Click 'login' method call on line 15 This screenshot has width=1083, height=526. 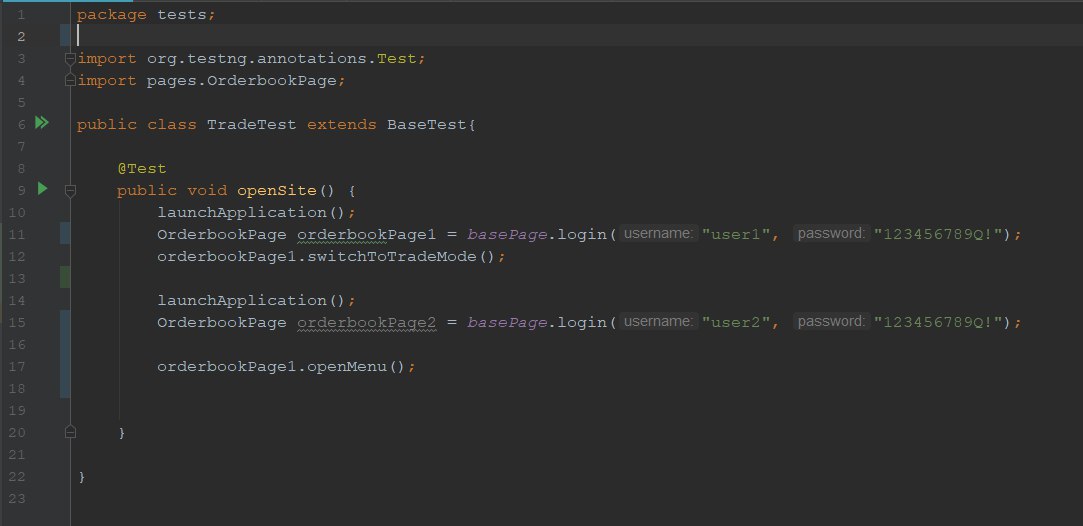pyautogui.click(x=582, y=322)
